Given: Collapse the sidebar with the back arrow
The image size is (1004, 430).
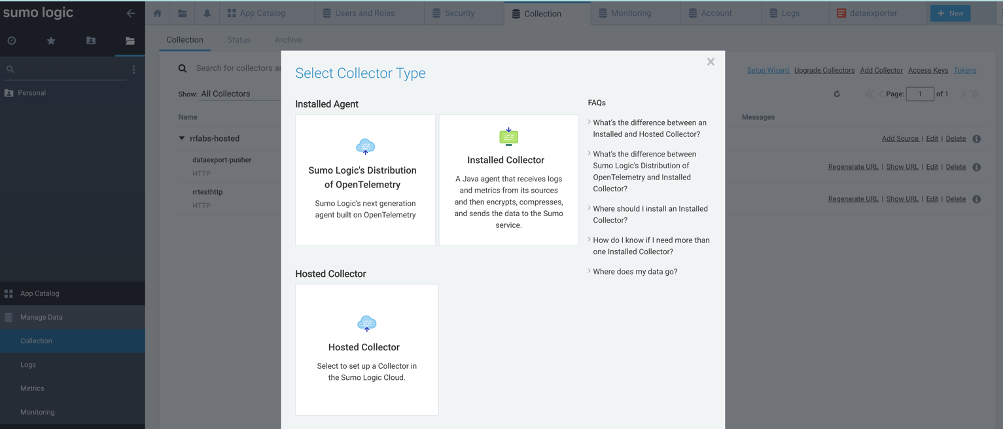Looking at the screenshot, I should (130, 14).
